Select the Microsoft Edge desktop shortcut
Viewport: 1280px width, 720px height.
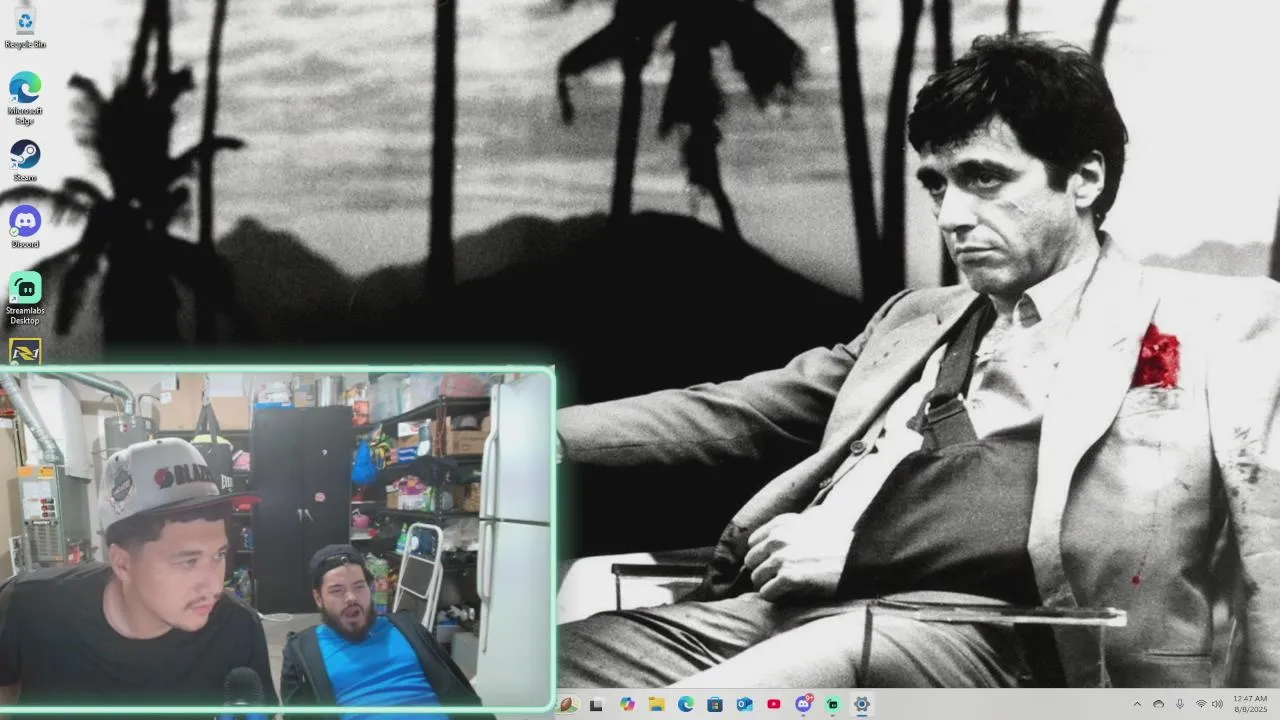(25, 97)
